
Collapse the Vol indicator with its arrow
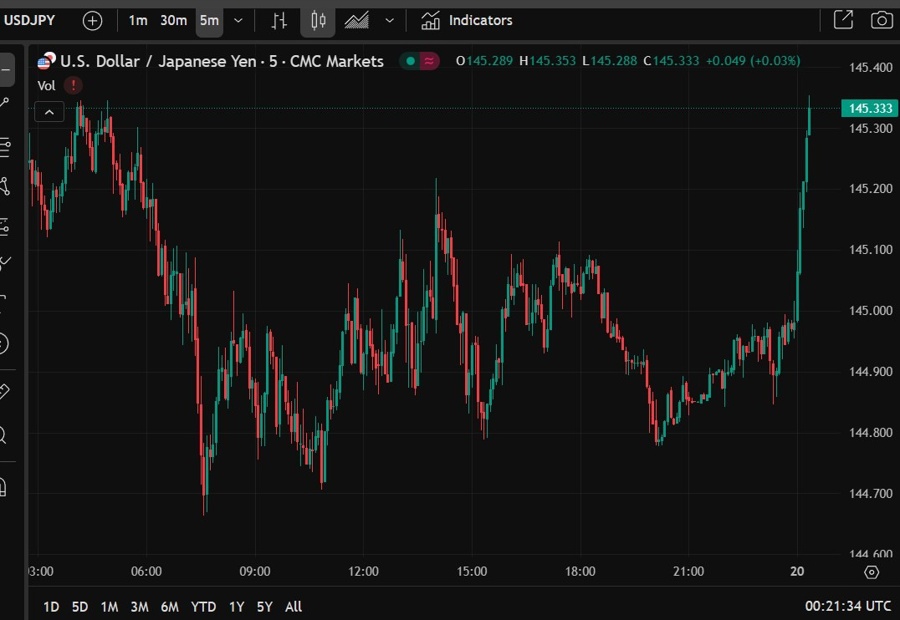[x=49, y=111]
